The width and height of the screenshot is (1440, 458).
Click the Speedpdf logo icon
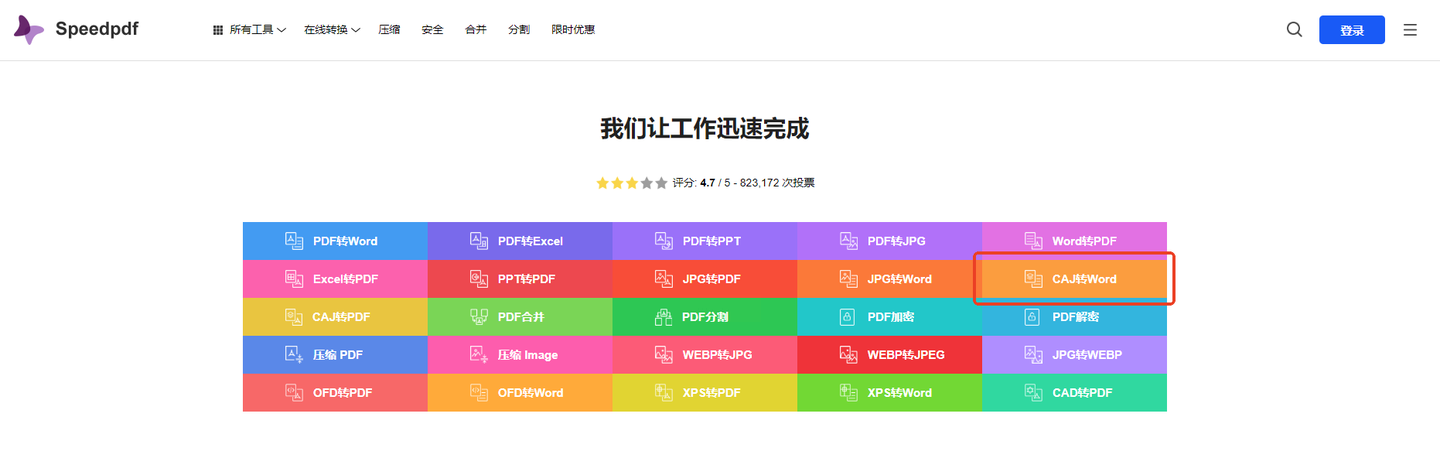click(x=29, y=30)
